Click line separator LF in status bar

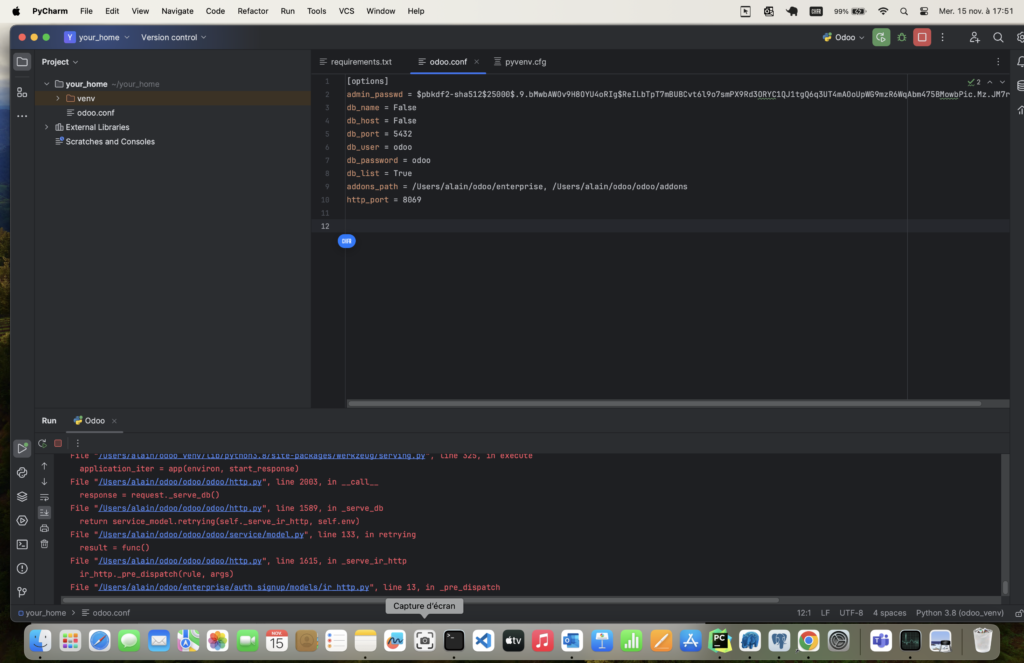(x=825, y=613)
